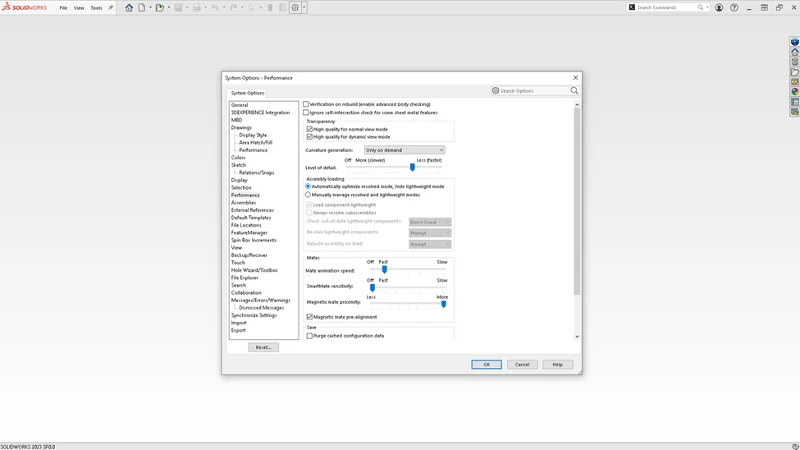800x450 pixels.
Task: Select Manually manage resolved and lightweight modes
Action: coord(308,195)
